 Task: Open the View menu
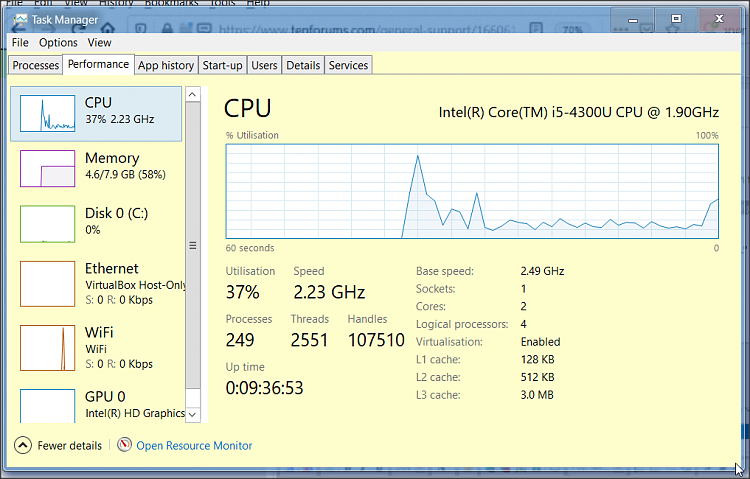coord(99,43)
